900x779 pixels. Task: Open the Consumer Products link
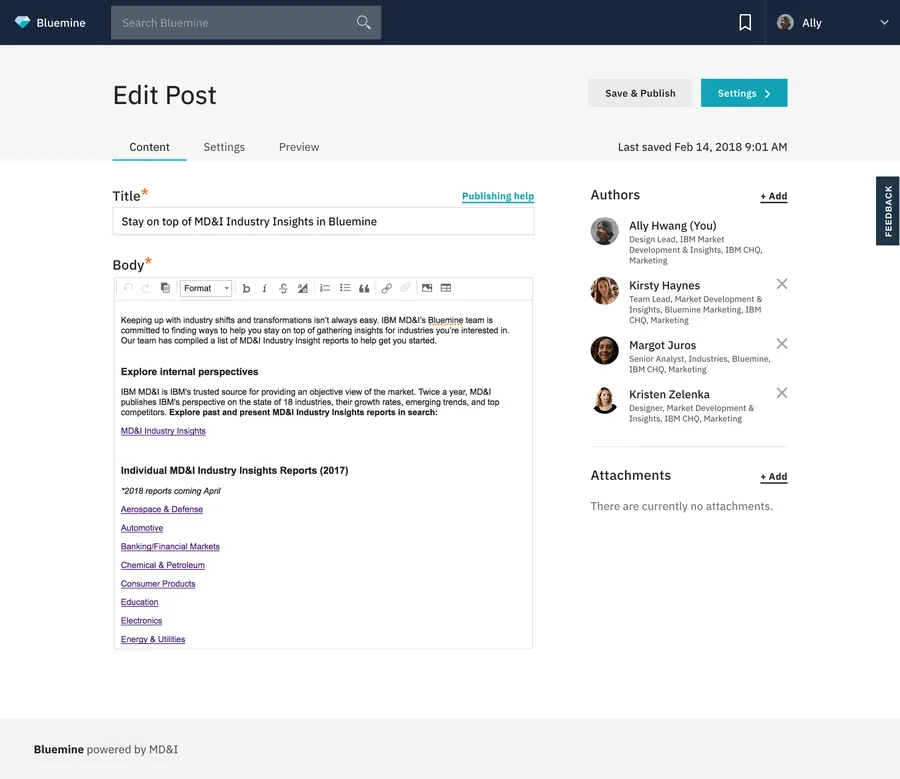(x=158, y=583)
